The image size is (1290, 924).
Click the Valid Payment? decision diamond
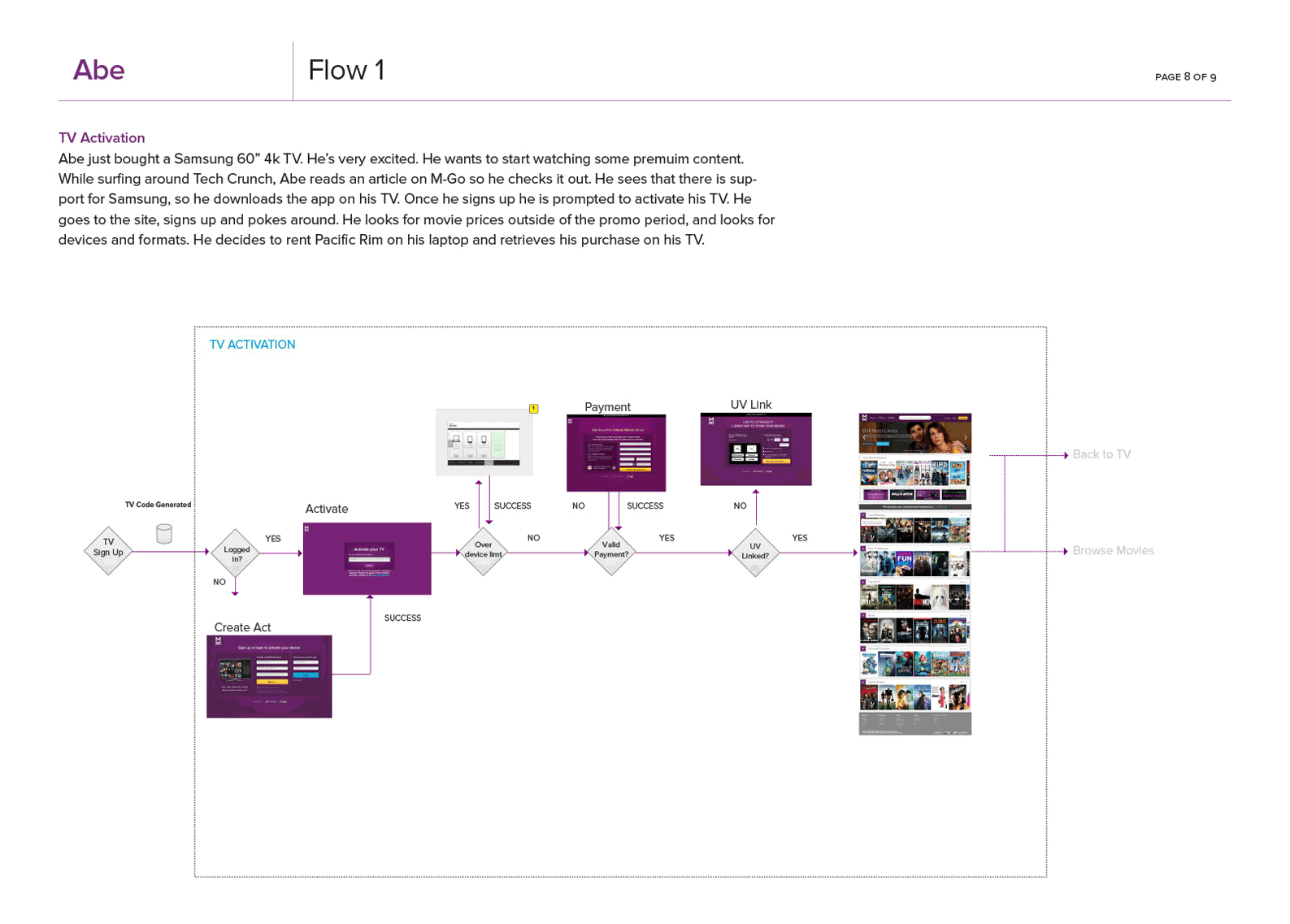pos(610,552)
